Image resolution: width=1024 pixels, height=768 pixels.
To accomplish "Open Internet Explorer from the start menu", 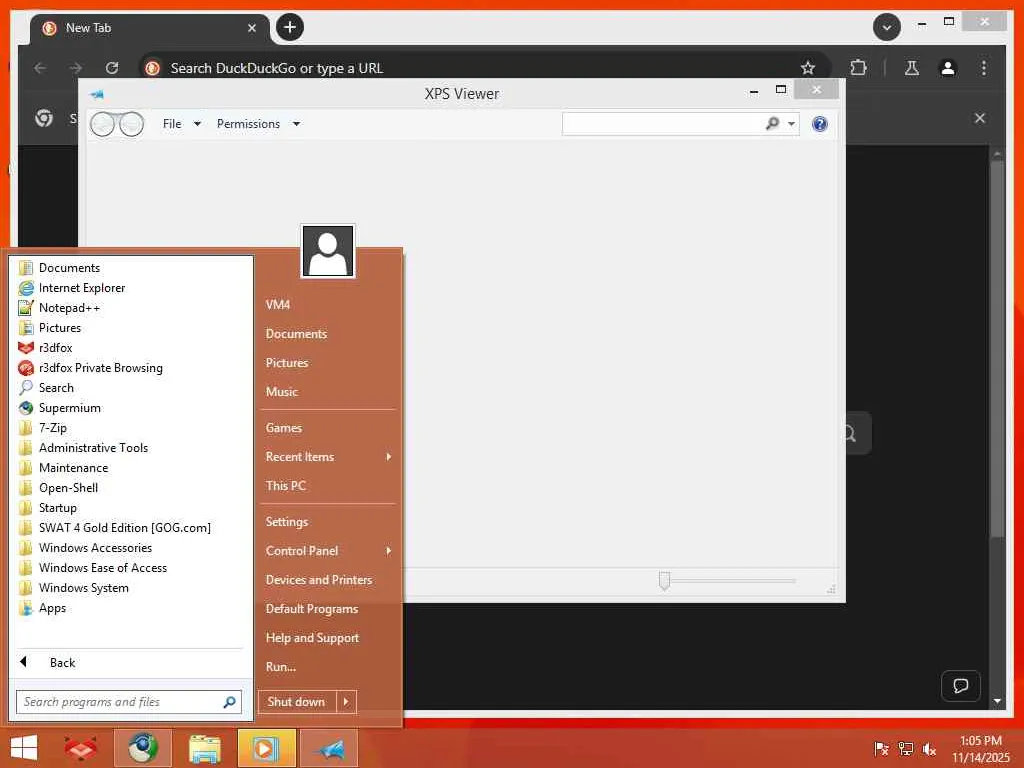I will [82, 288].
